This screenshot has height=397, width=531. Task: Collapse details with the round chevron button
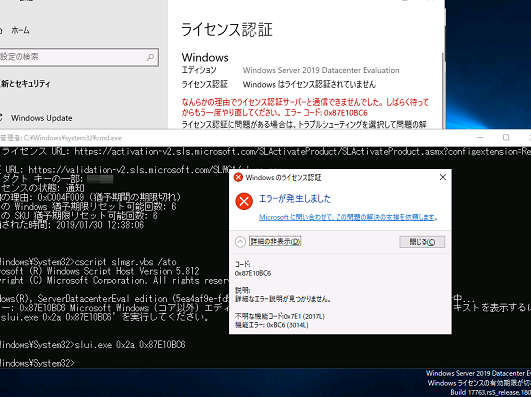click(240, 242)
